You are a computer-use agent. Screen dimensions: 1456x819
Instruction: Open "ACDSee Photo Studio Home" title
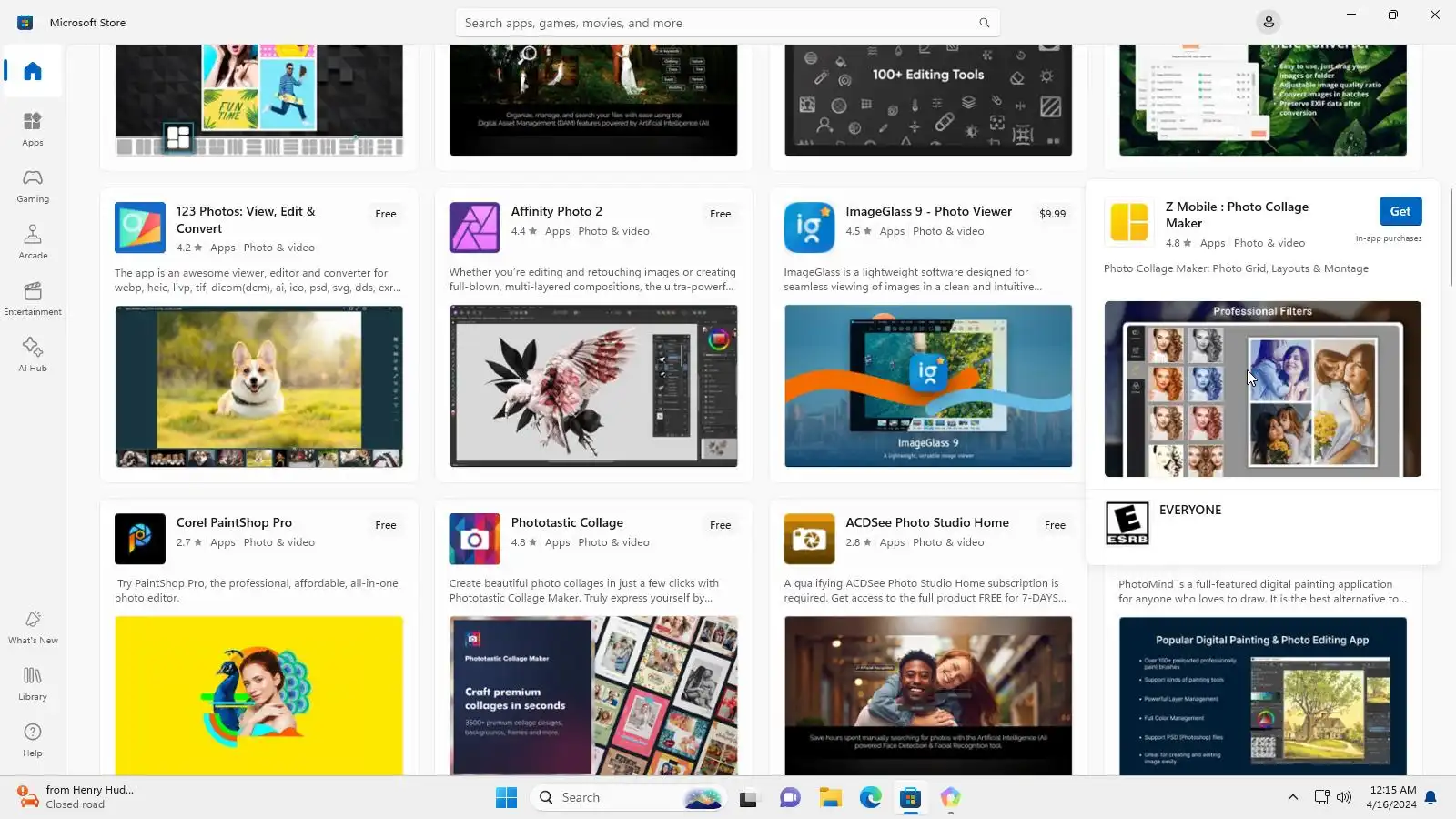click(927, 522)
